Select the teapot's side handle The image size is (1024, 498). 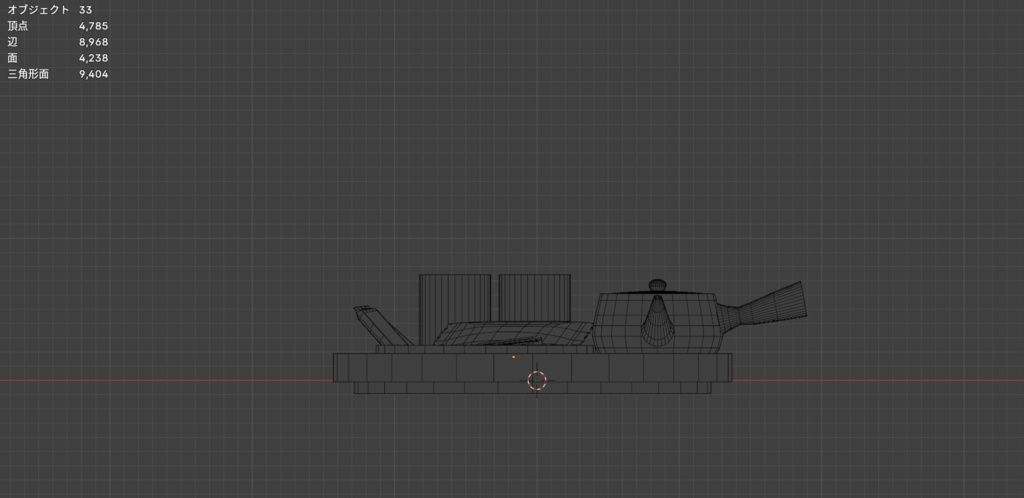point(763,305)
